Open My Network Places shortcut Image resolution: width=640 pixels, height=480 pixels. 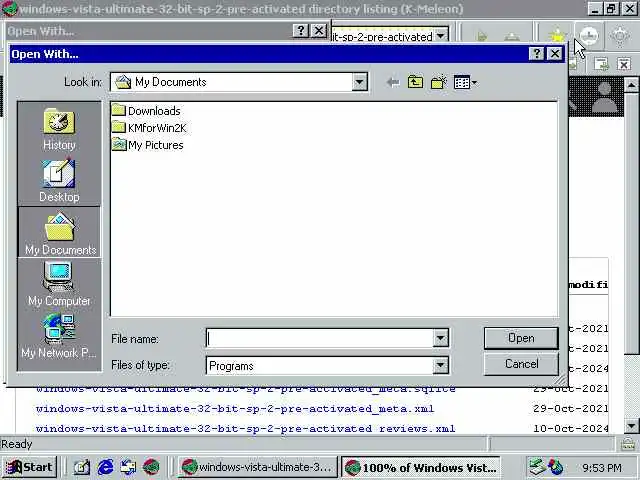pos(59,336)
